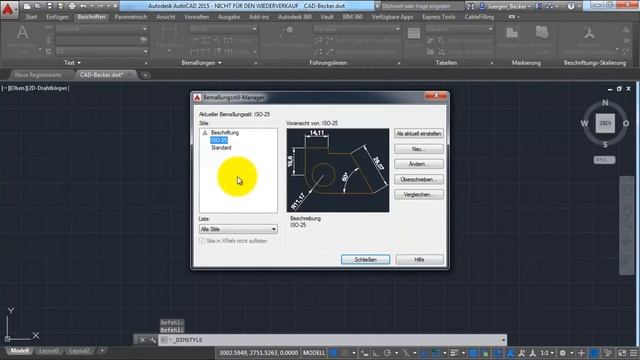Click the Ändern... button
This screenshot has width=640, height=360.
coord(419,164)
